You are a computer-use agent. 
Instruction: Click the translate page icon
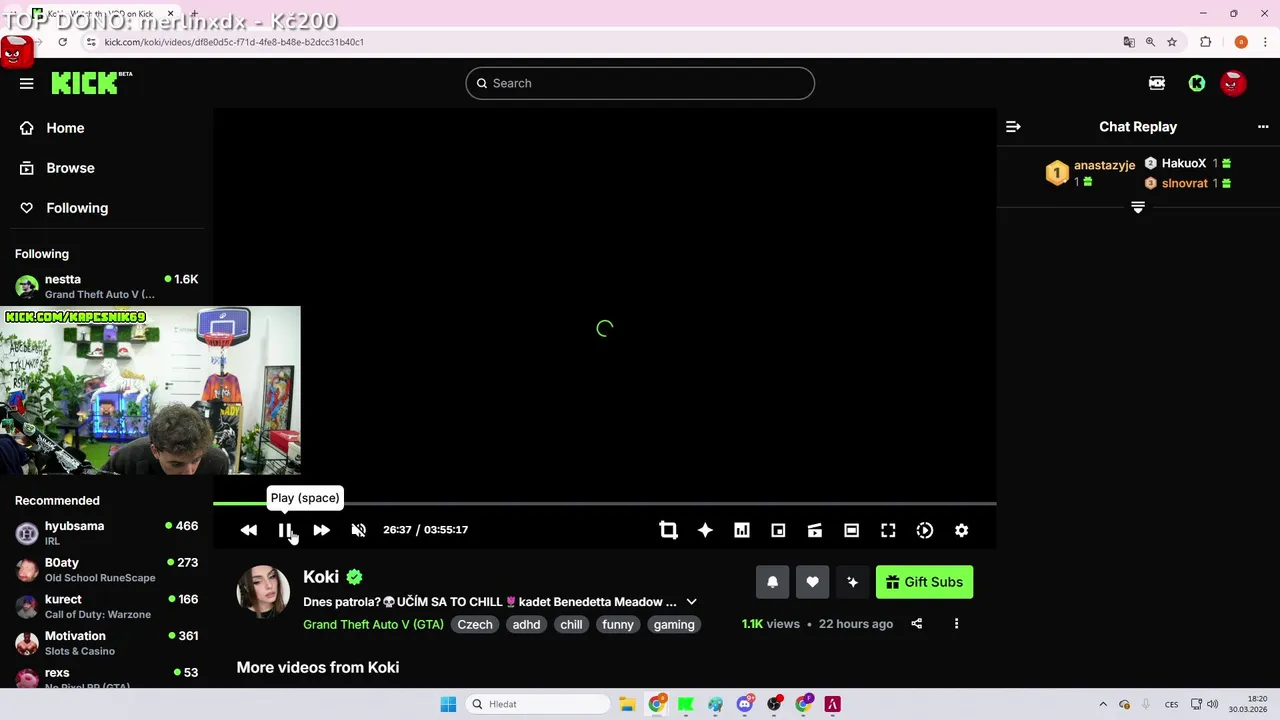1129,42
